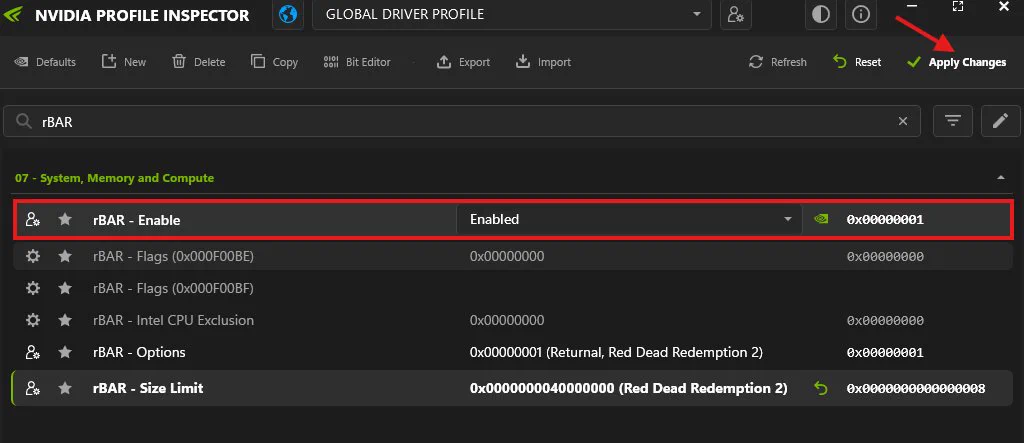Image resolution: width=1024 pixels, height=443 pixels.
Task: Click the user-gear icon on rBAR - Size Limit row
Action: (33, 388)
